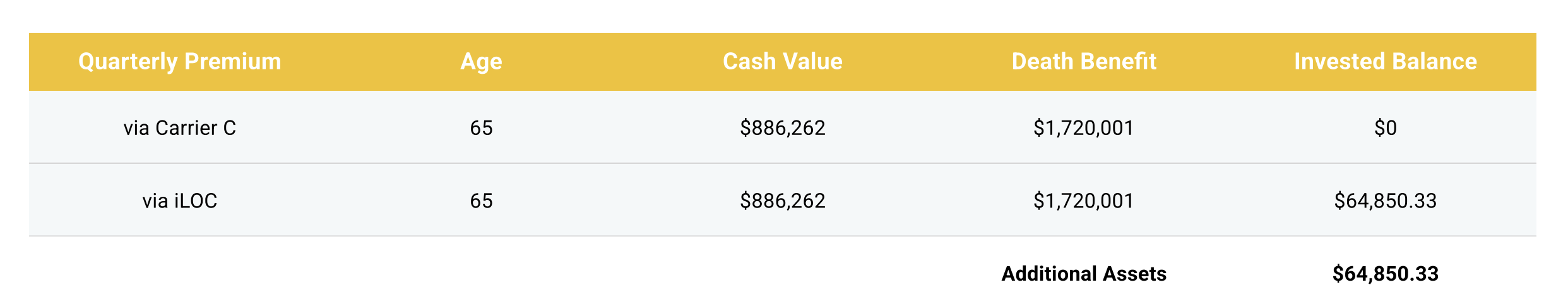Click the Cash Value column header
The image size is (1568, 304).
pyautogui.click(x=782, y=61)
